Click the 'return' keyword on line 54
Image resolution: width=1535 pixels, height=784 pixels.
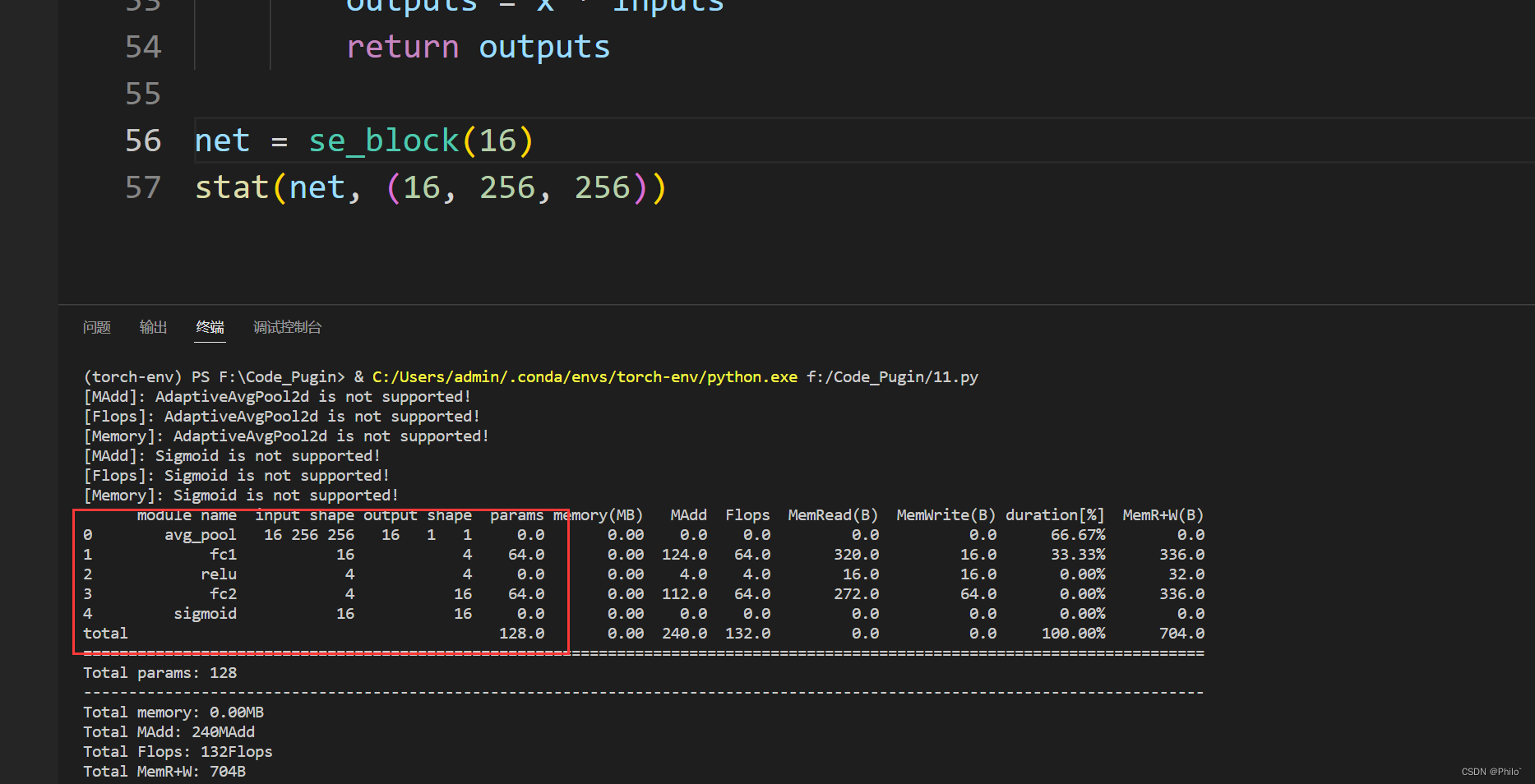(x=403, y=47)
